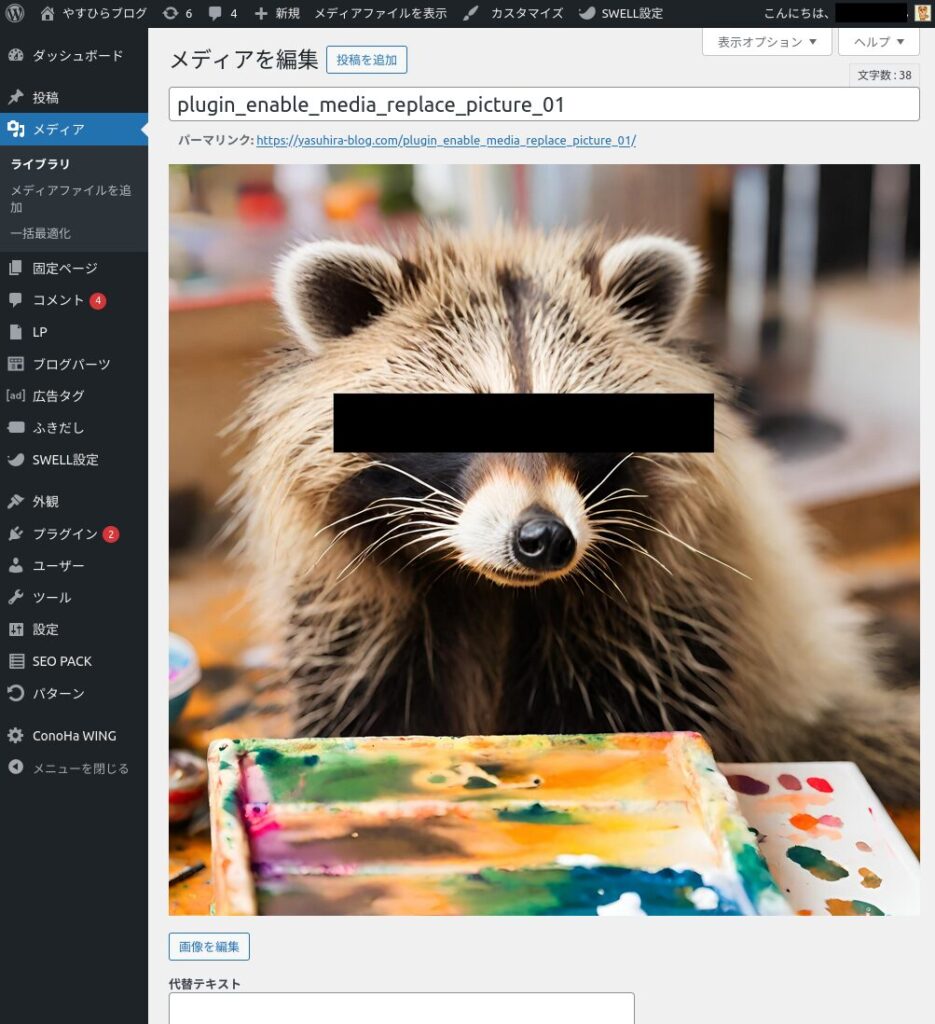Expand the ヘルプ help dropdown
The width and height of the screenshot is (935, 1024).
878,42
